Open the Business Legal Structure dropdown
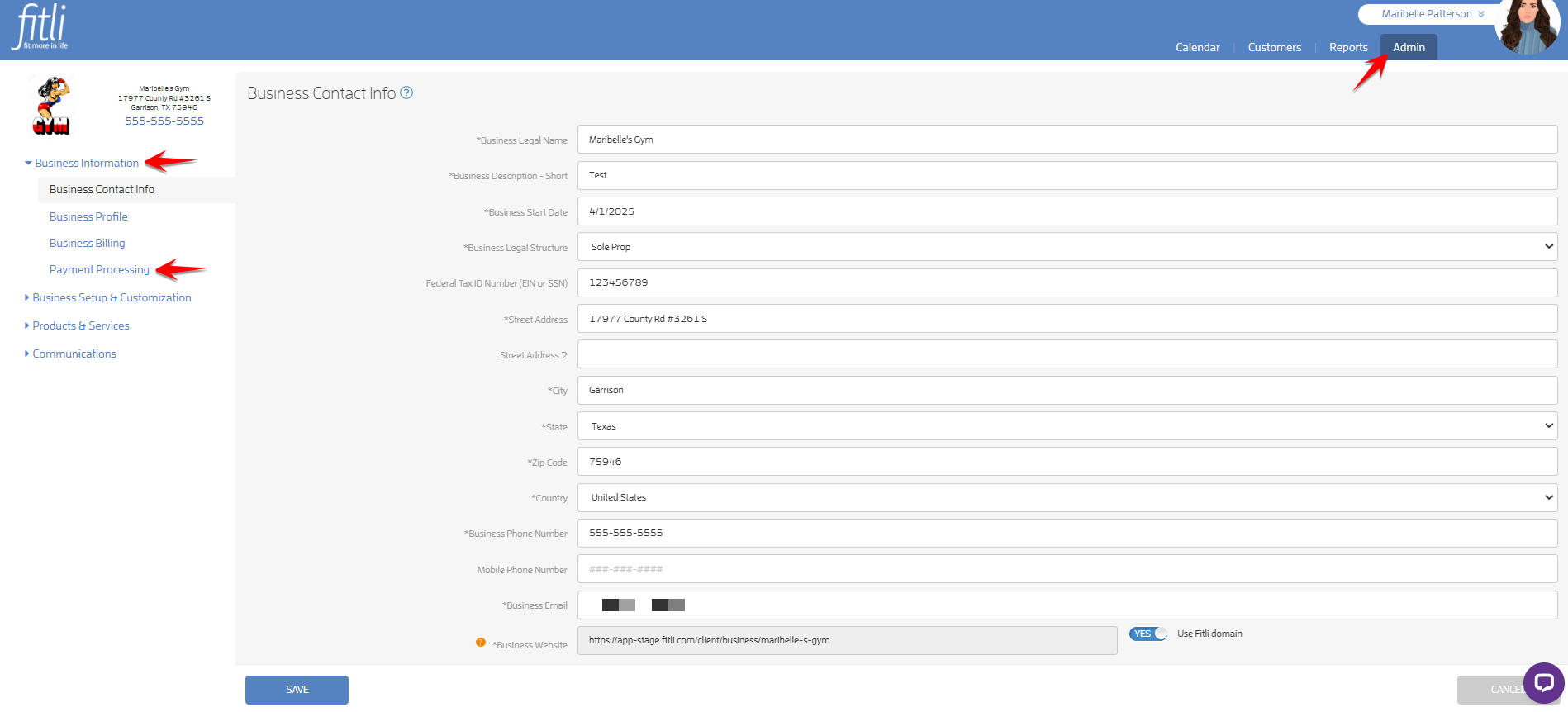 [1067, 247]
